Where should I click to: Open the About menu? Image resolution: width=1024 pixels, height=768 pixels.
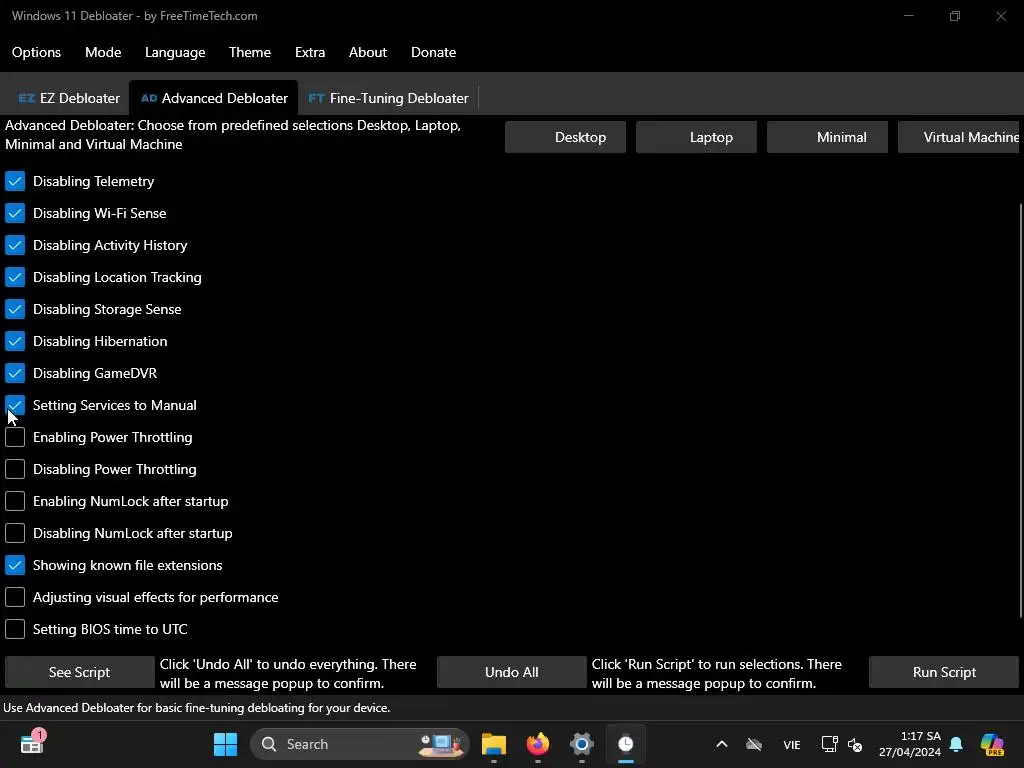click(x=368, y=52)
